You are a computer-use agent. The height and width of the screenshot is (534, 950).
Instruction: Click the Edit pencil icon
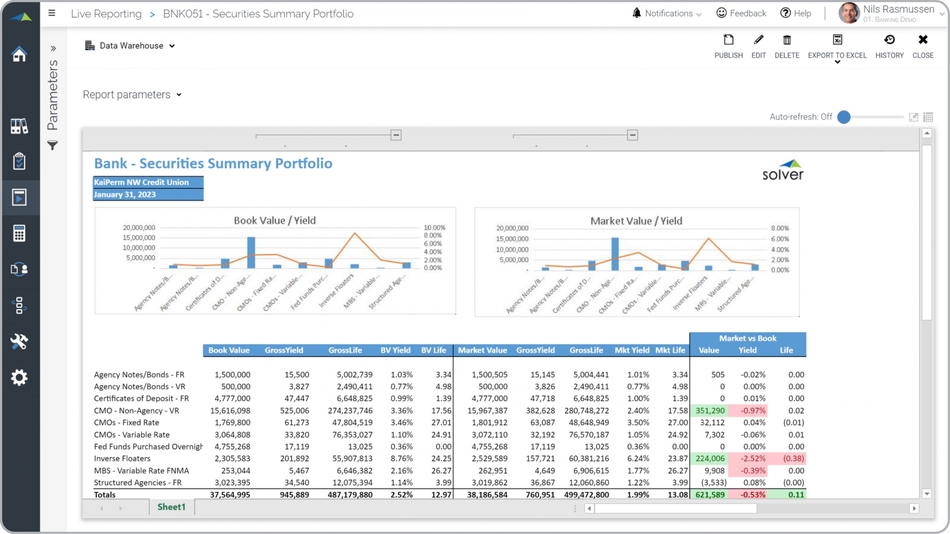pyautogui.click(x=758, y=46)
